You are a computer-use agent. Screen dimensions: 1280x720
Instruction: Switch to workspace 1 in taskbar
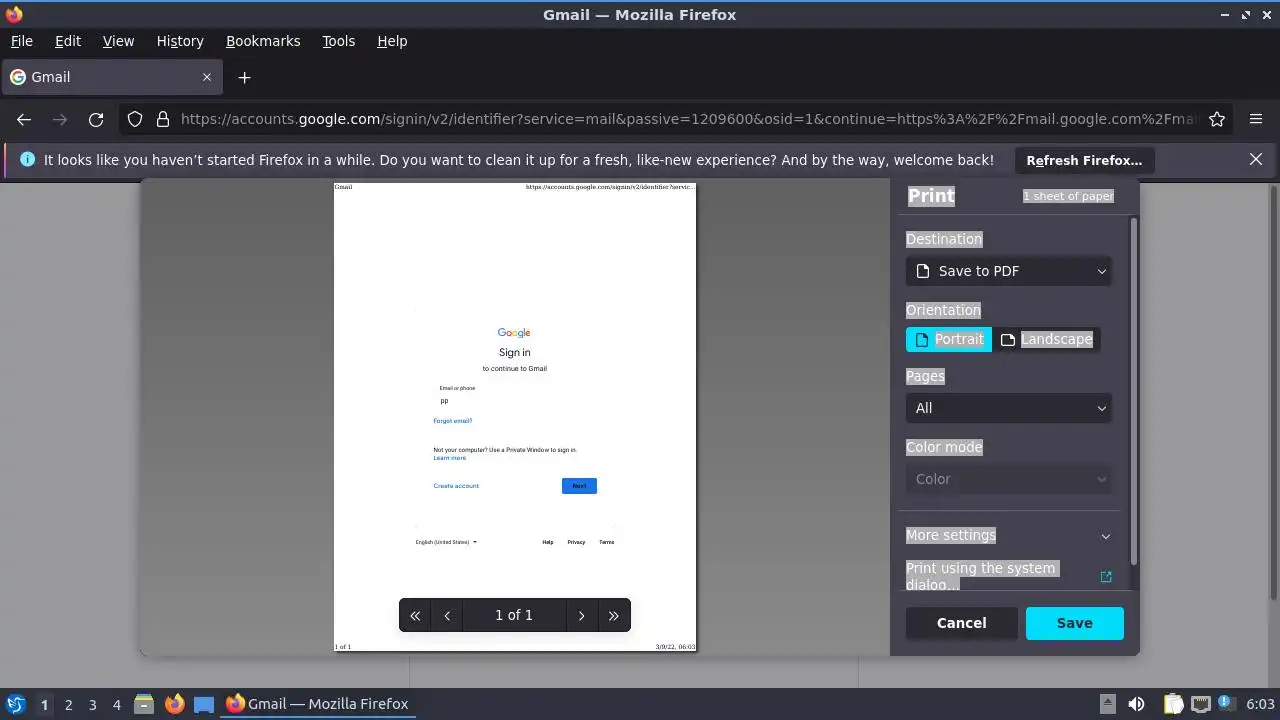(44, 704)
